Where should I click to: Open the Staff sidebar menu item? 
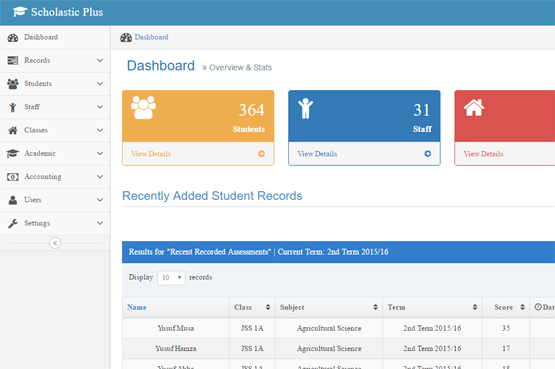click(x=55, y=107)
